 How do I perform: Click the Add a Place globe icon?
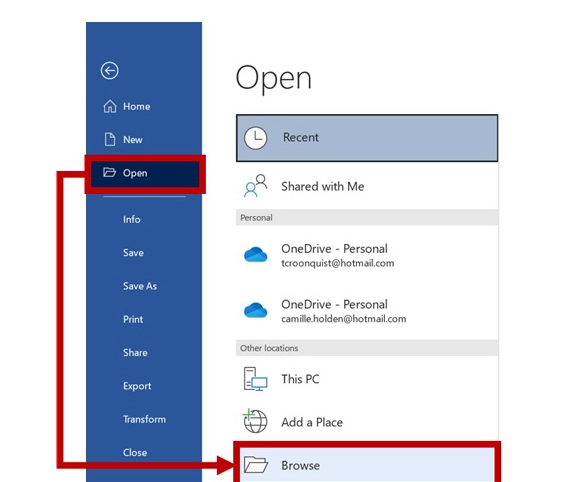(255, 421)
